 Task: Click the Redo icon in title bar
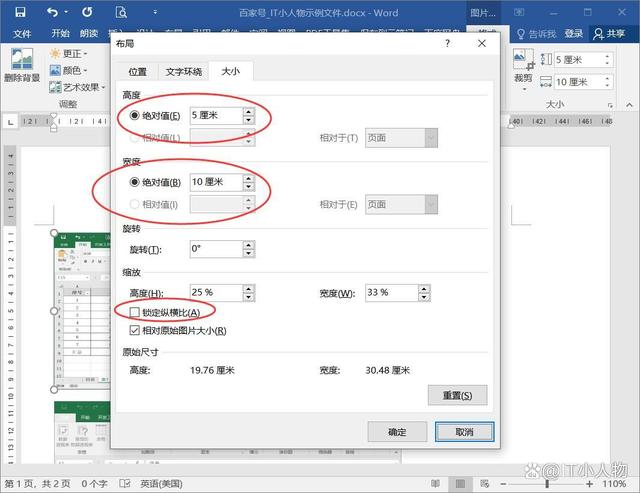(87, 12)
